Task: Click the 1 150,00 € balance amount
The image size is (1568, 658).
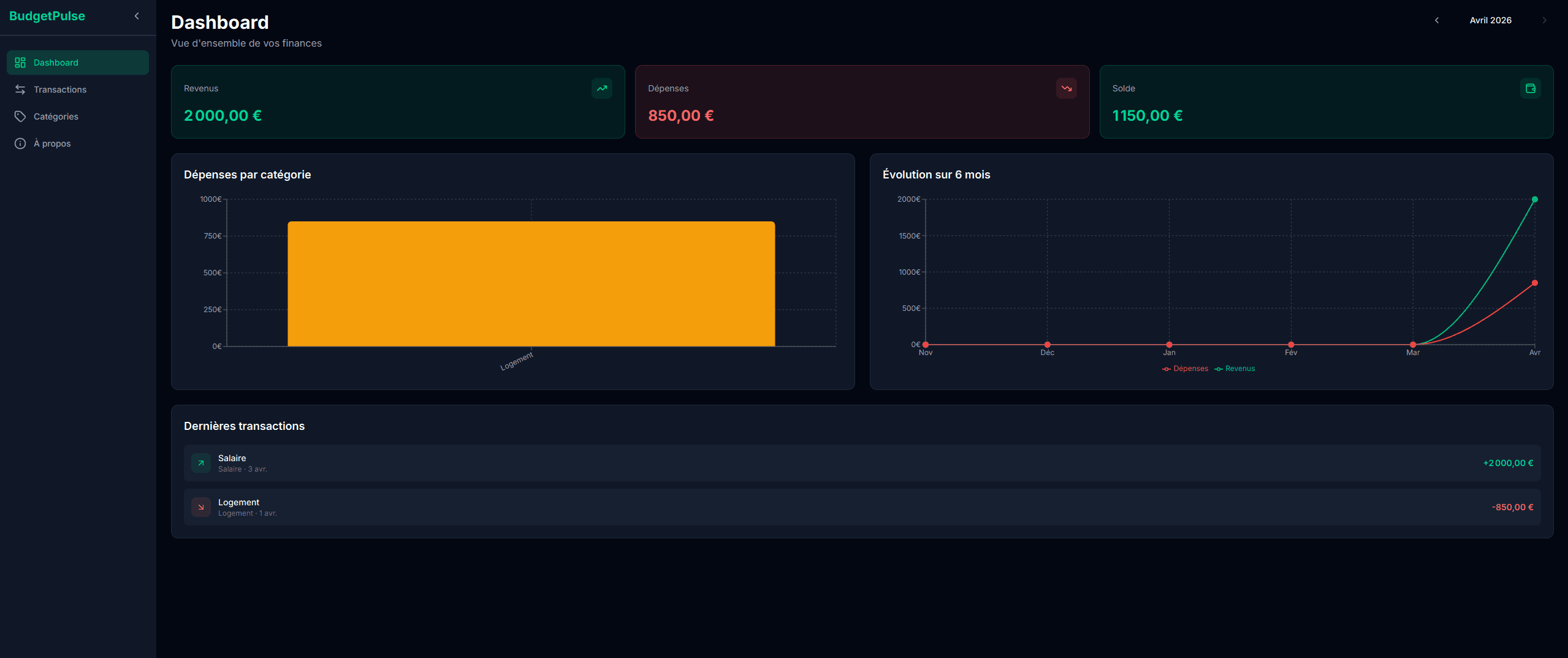Action: pos(1147,116)
